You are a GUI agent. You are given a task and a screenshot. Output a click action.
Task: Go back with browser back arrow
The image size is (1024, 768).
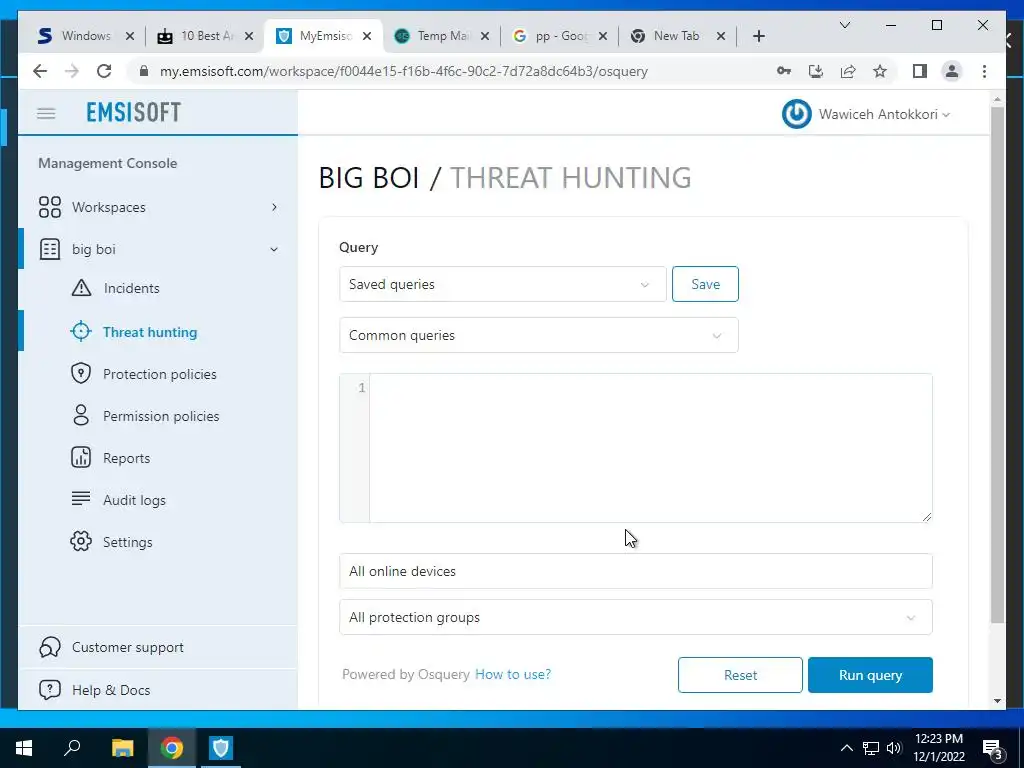40,71
